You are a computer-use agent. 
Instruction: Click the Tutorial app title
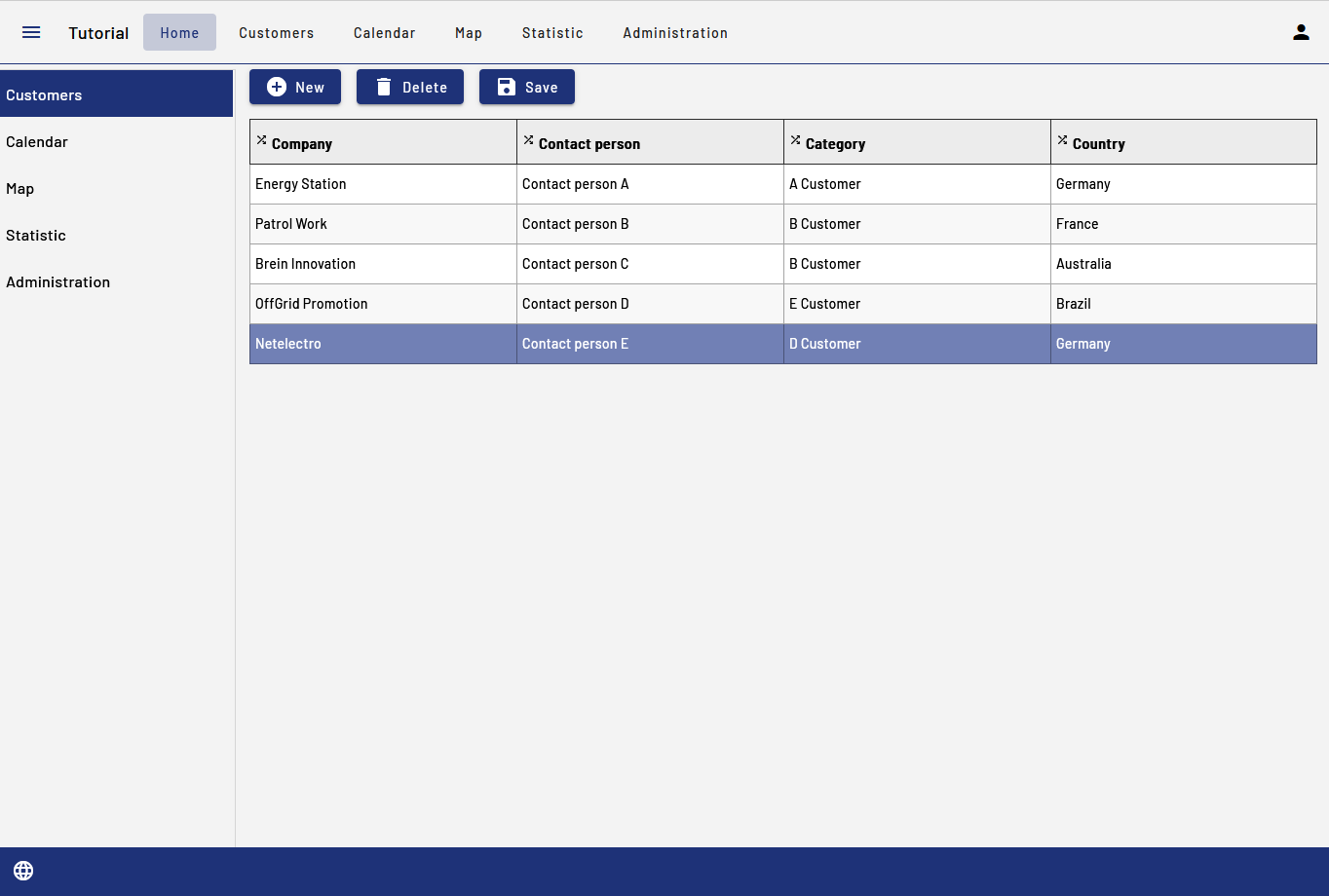(x=98, y=33)
